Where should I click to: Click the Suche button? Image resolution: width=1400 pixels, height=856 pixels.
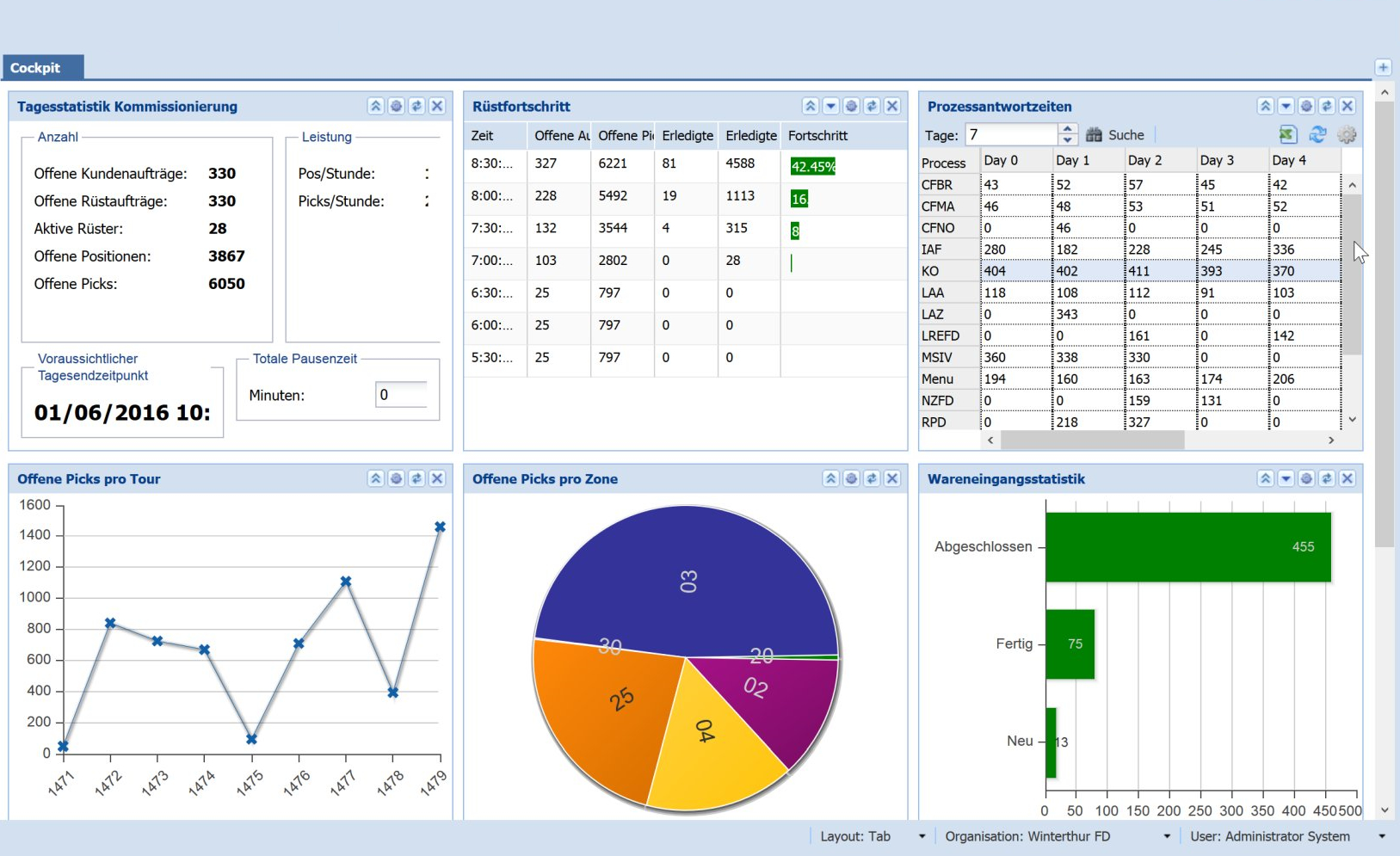[x=1116, y=135]
